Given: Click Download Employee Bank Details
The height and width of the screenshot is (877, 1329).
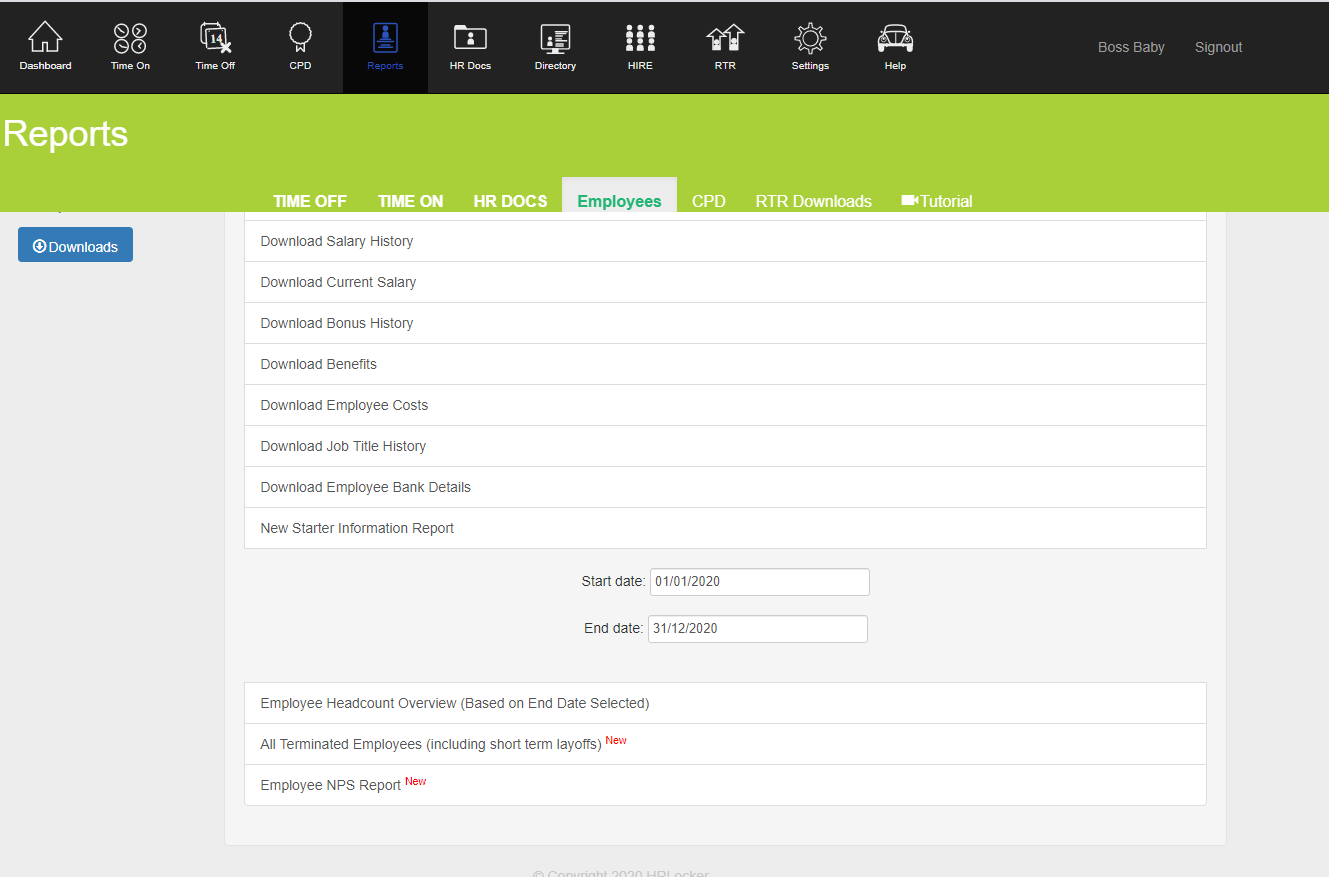Looking at the screenshot, I should click(365, 487).
